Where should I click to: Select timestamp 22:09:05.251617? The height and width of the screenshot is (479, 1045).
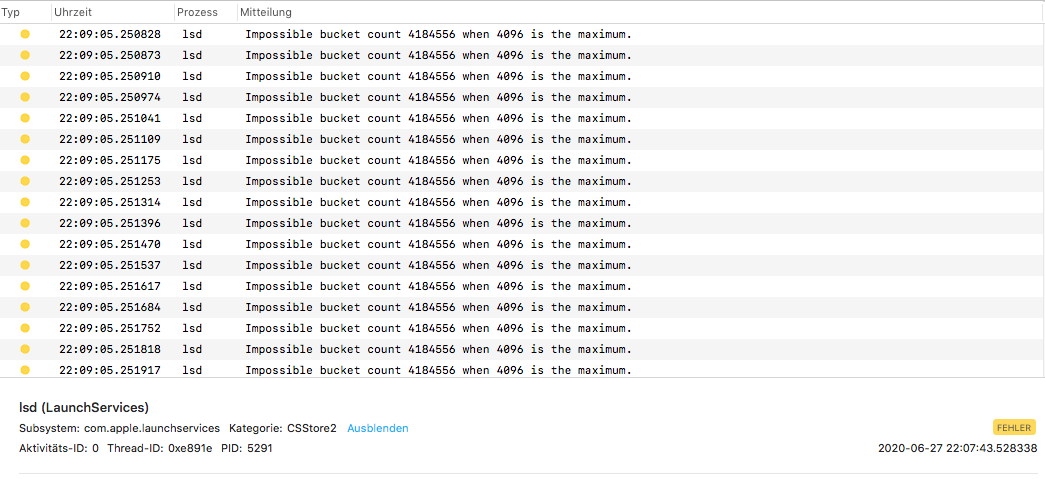click(x=109, y=286)
